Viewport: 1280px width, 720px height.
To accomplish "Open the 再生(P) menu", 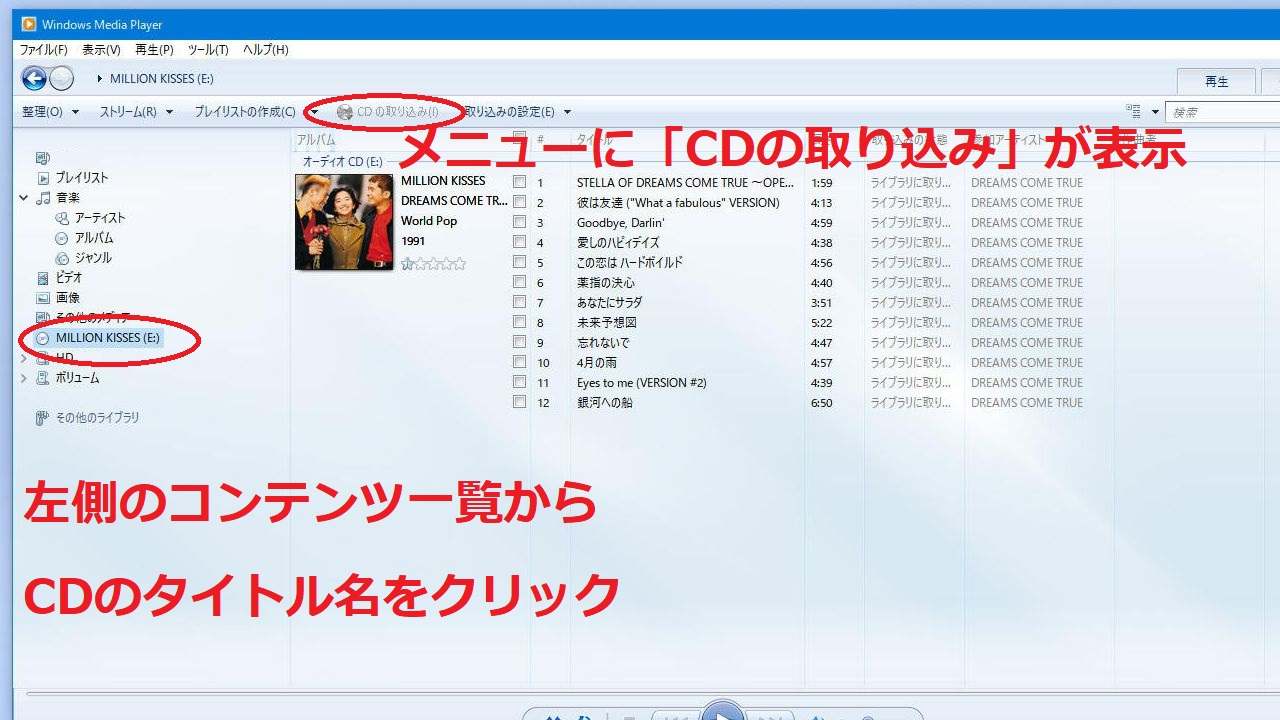I will (154, 49).
